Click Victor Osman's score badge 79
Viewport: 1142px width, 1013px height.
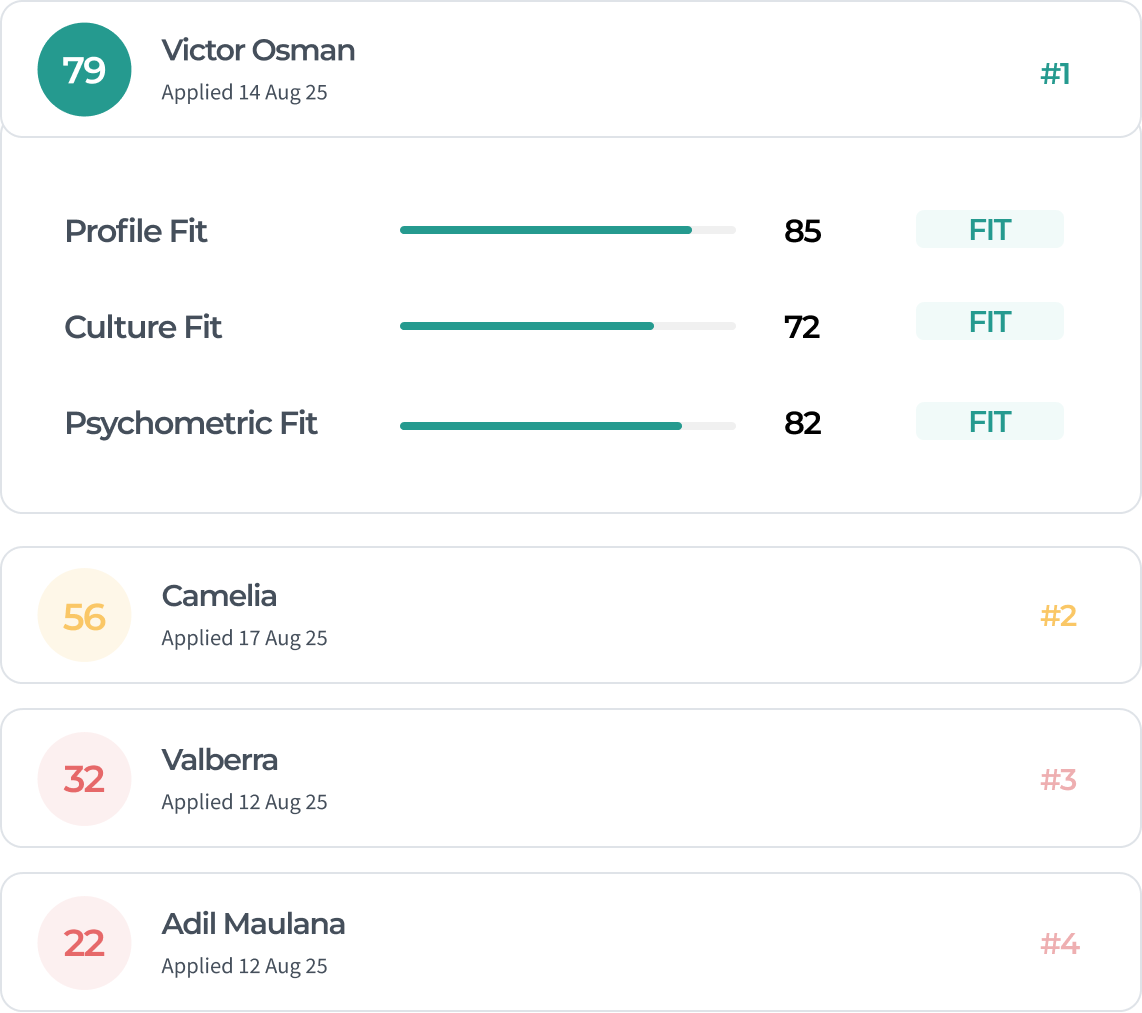pyautogui.click(x=84, y=70)
